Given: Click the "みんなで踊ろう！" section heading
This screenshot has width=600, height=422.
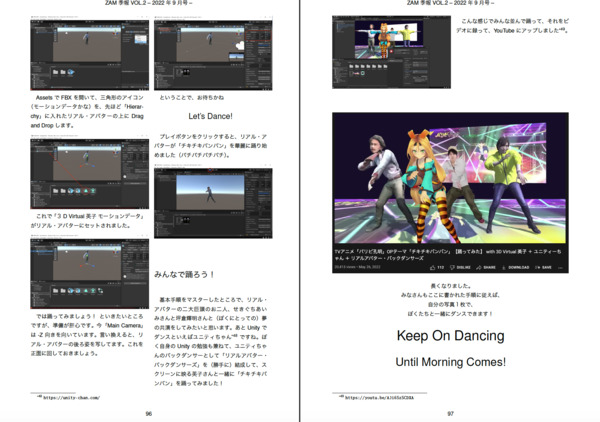Looking at the screenshot, I should click(x=185, y=274).
